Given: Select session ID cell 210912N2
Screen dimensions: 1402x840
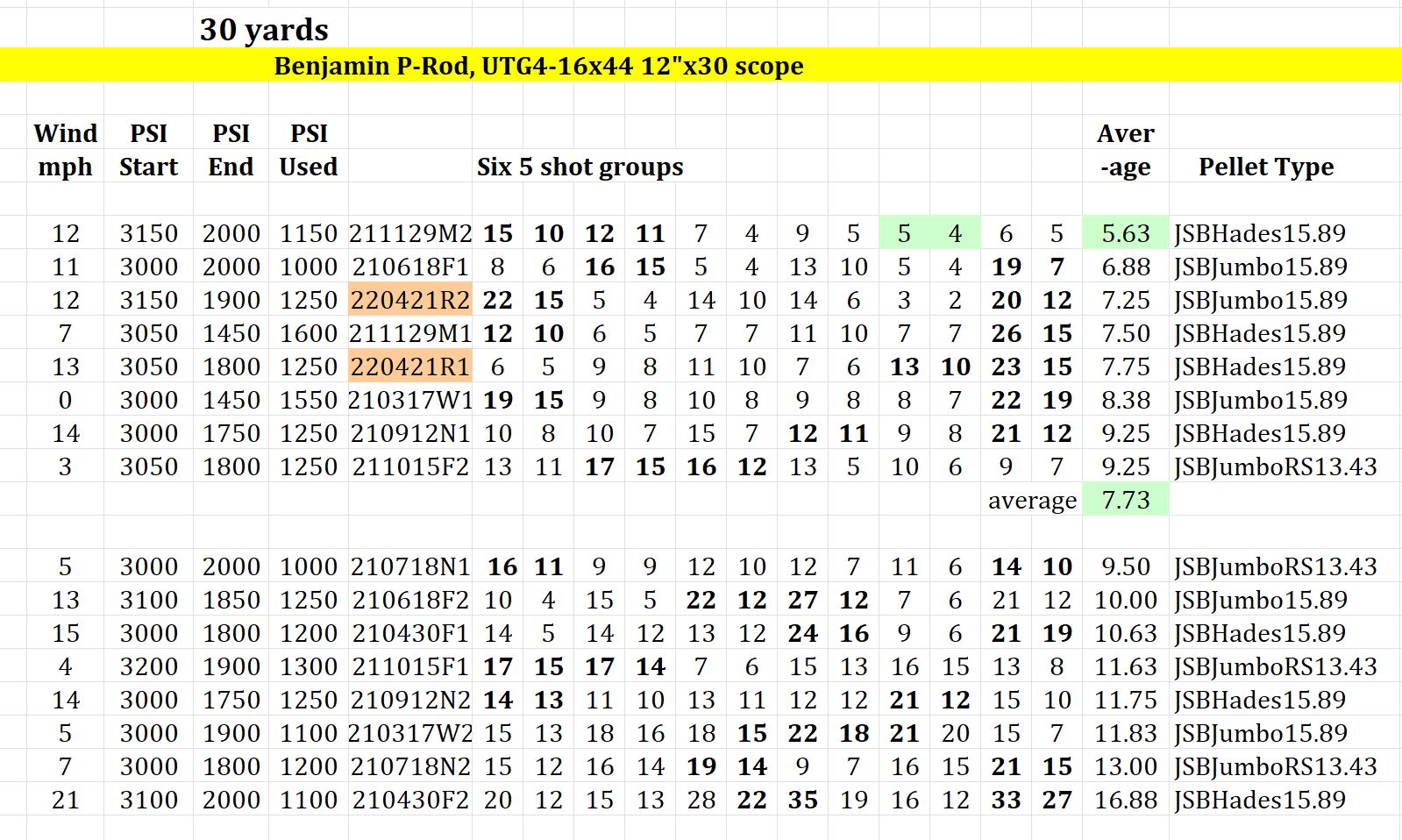Looking at the screenshot, I should [410, 700].
